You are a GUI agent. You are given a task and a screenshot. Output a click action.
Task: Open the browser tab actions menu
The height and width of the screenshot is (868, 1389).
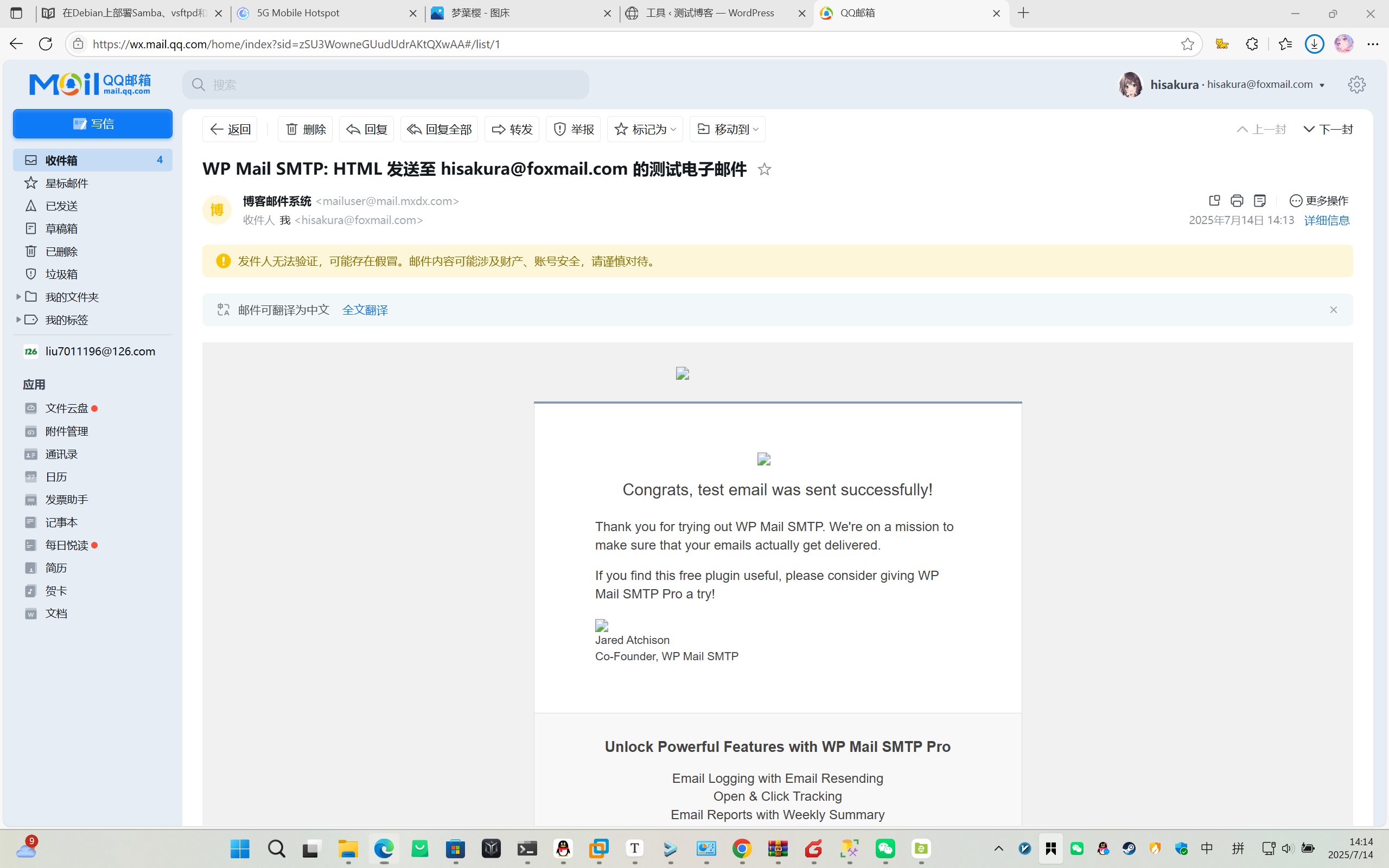tap(16, 13)
